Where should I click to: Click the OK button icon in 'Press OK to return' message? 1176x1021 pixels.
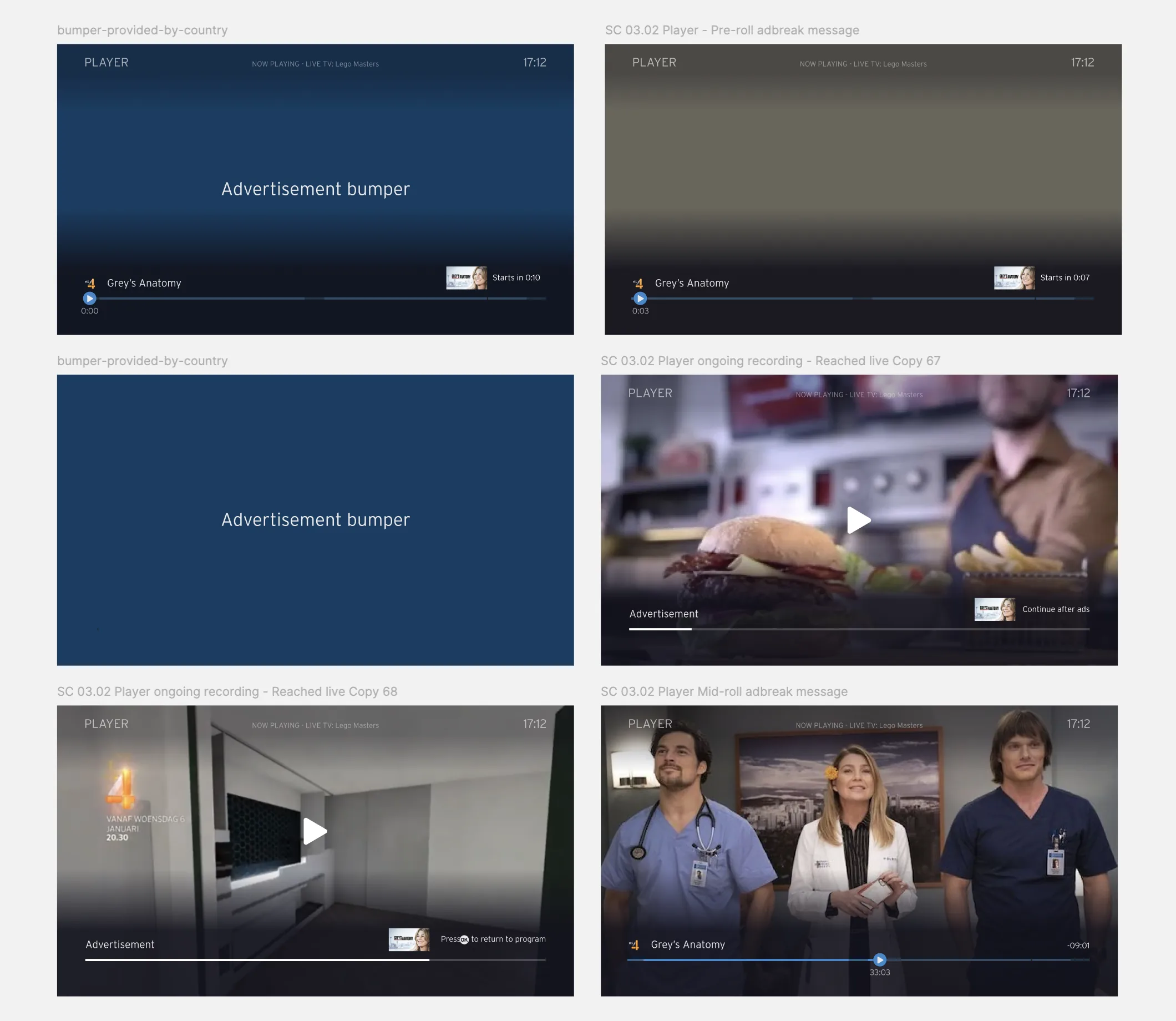(464, 939)
